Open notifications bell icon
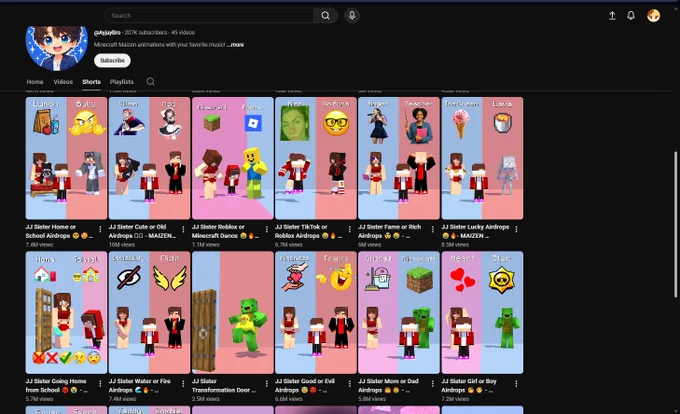The height and width of the screenshot is (414, 680). [631, 16]
